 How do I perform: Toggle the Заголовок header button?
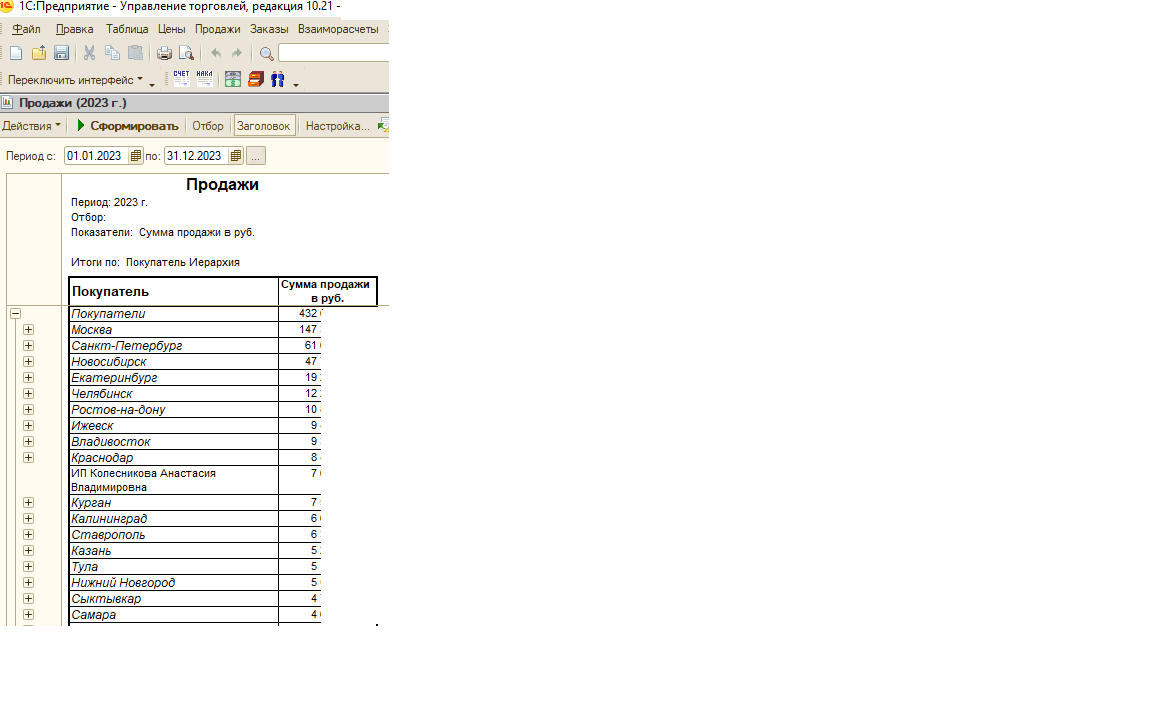pyautogui.click(x=264, y=126)
